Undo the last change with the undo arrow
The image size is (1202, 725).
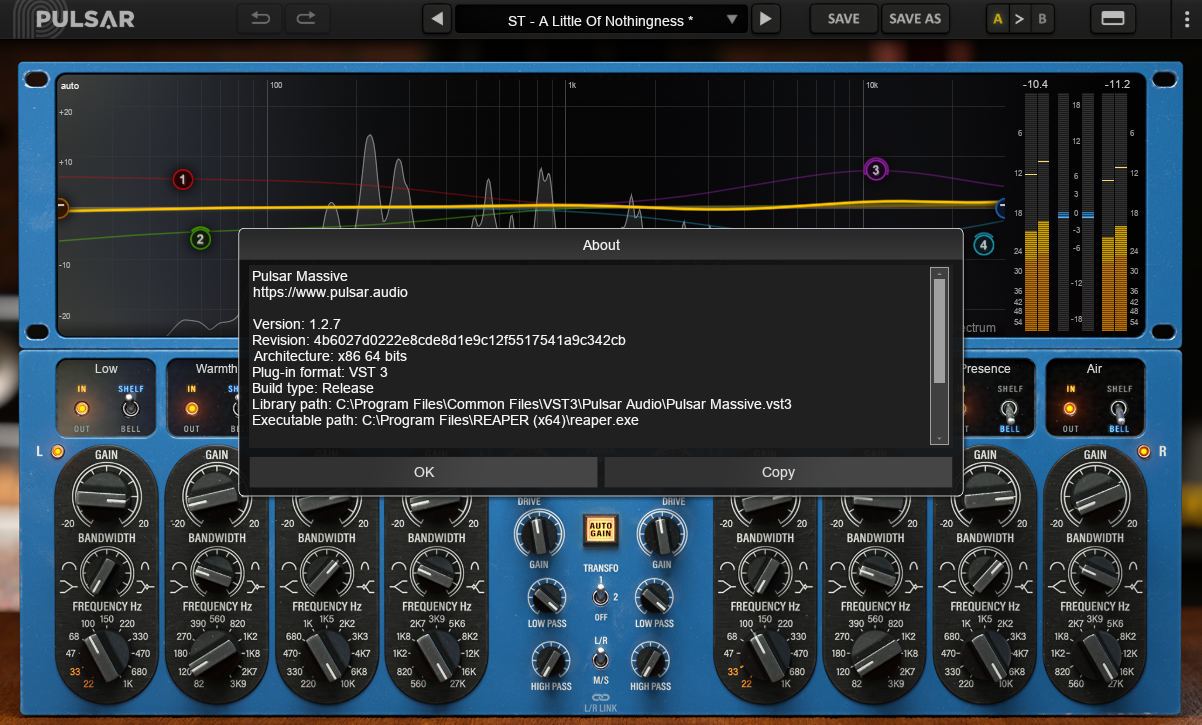[x=260, y=18]
